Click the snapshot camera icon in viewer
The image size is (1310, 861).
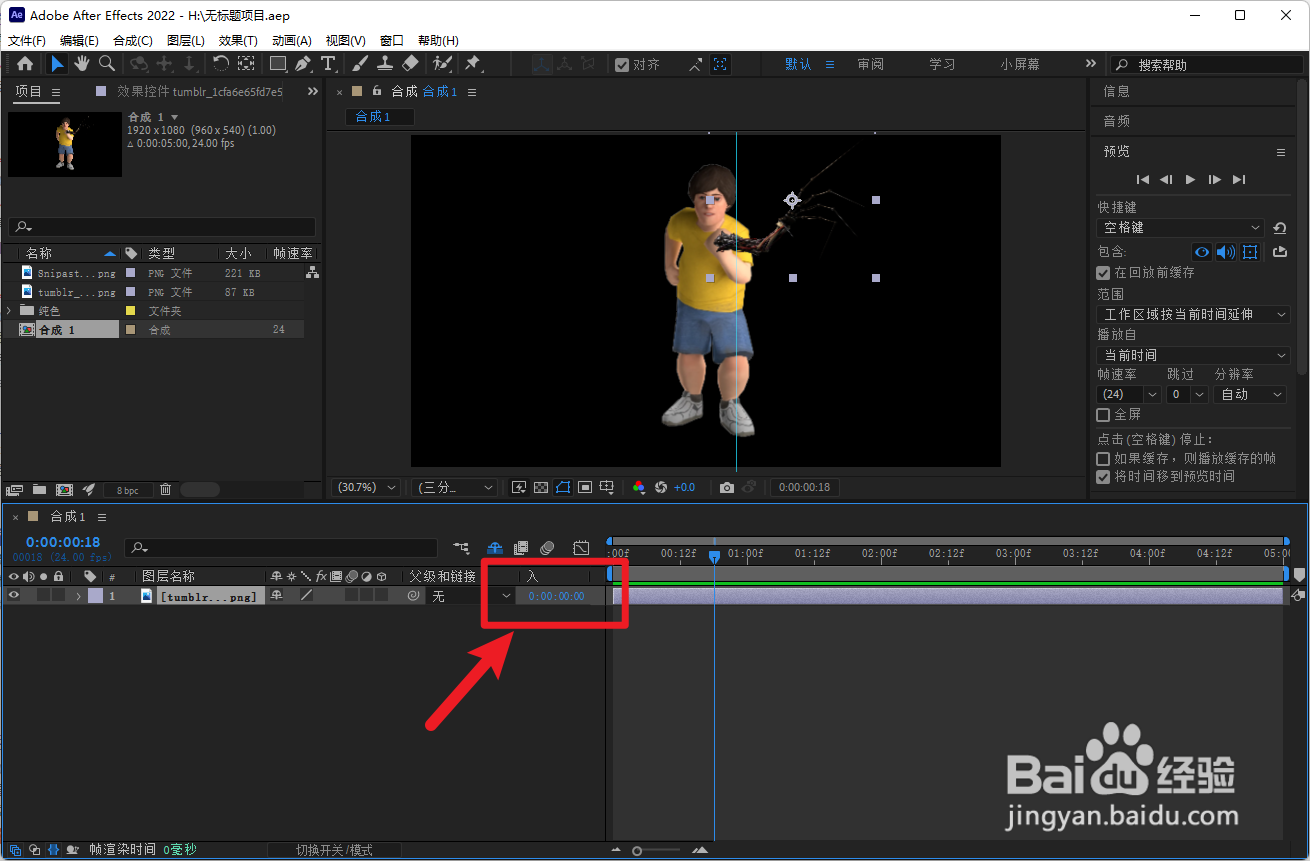tap(727, 488)
